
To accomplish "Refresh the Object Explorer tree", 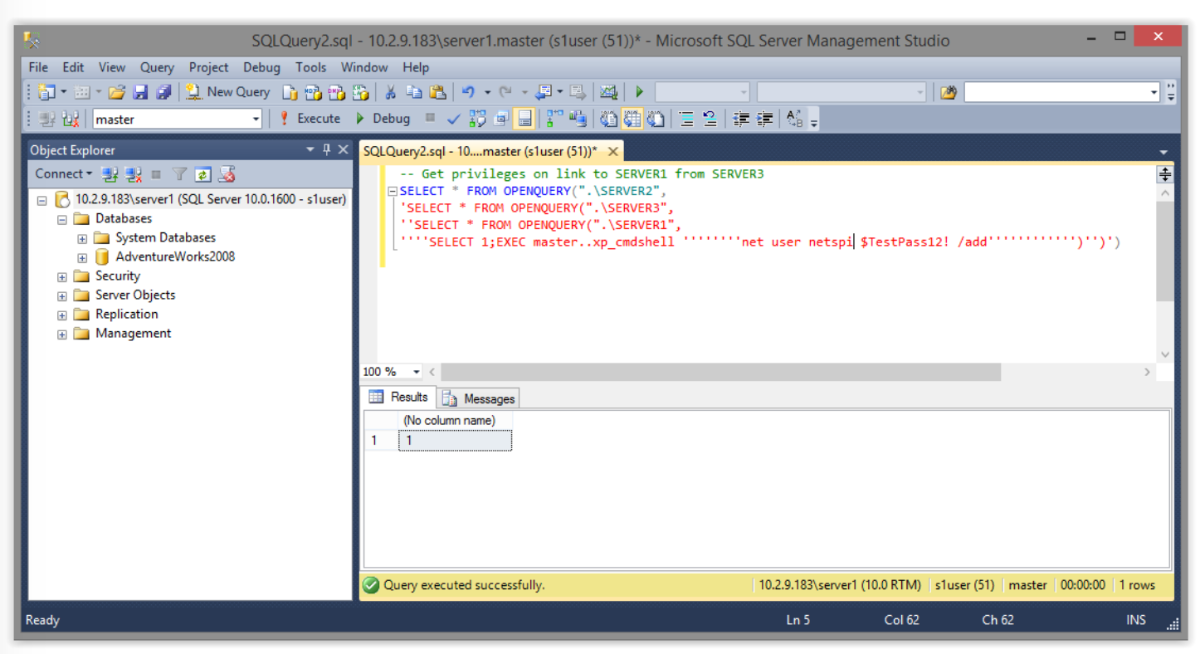I will (203, 174).
